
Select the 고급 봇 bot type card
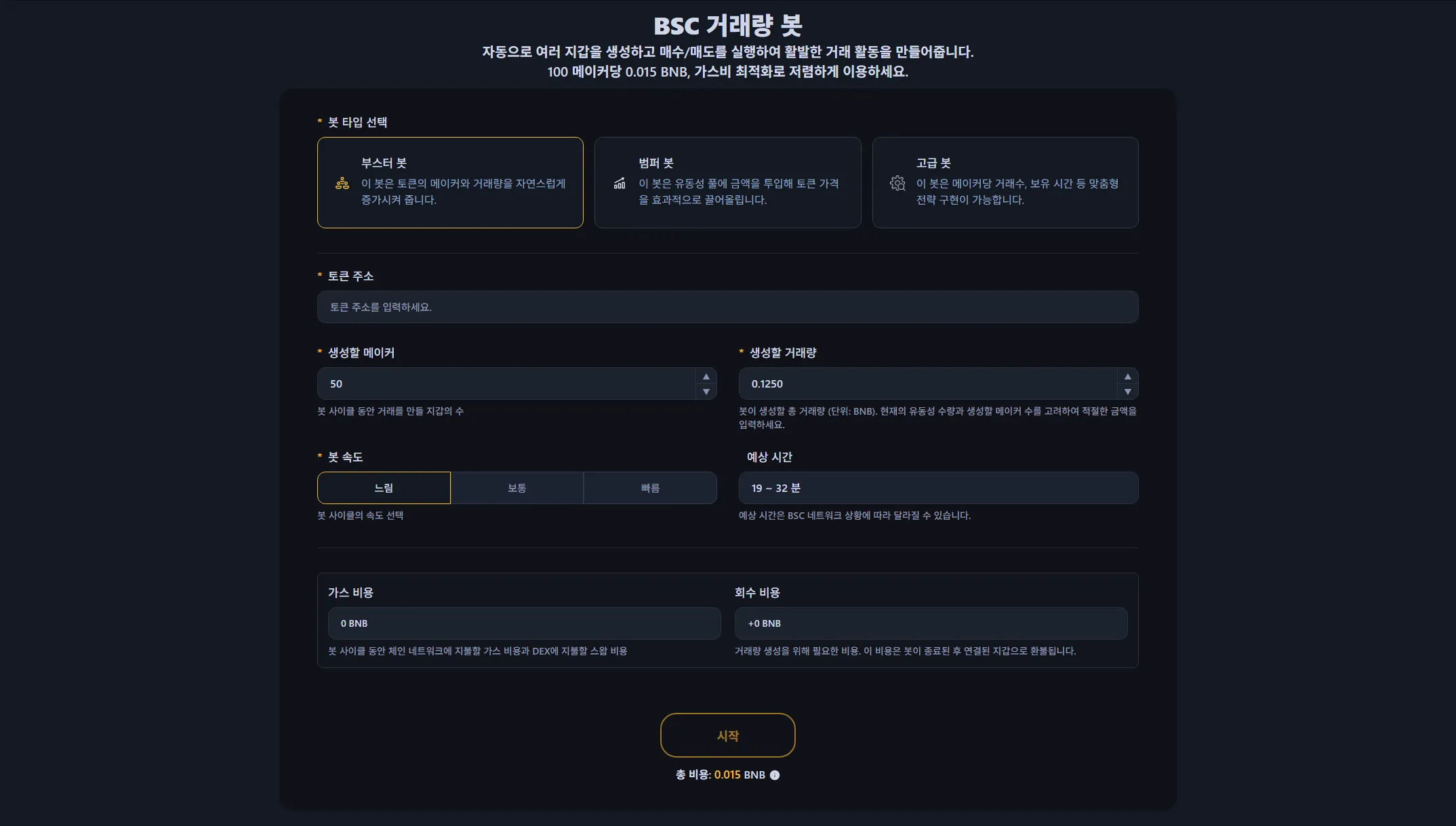click(x=1005, y=183)
